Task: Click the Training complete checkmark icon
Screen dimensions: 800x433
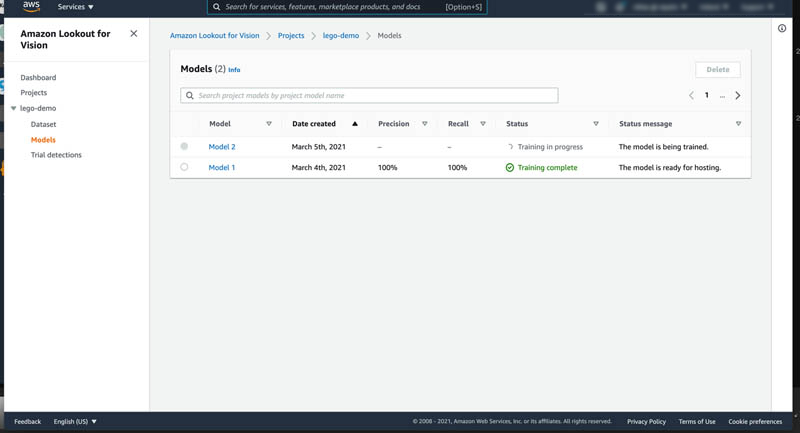Action: (510, 168)
